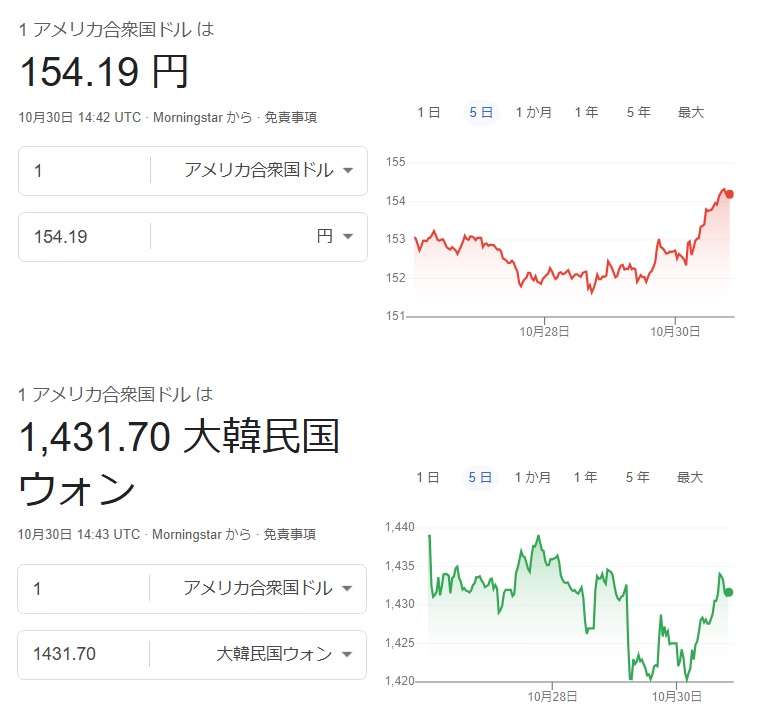758x717 pixels.
Task: Switch won chart to 1年 range
Action: [585, 478]
